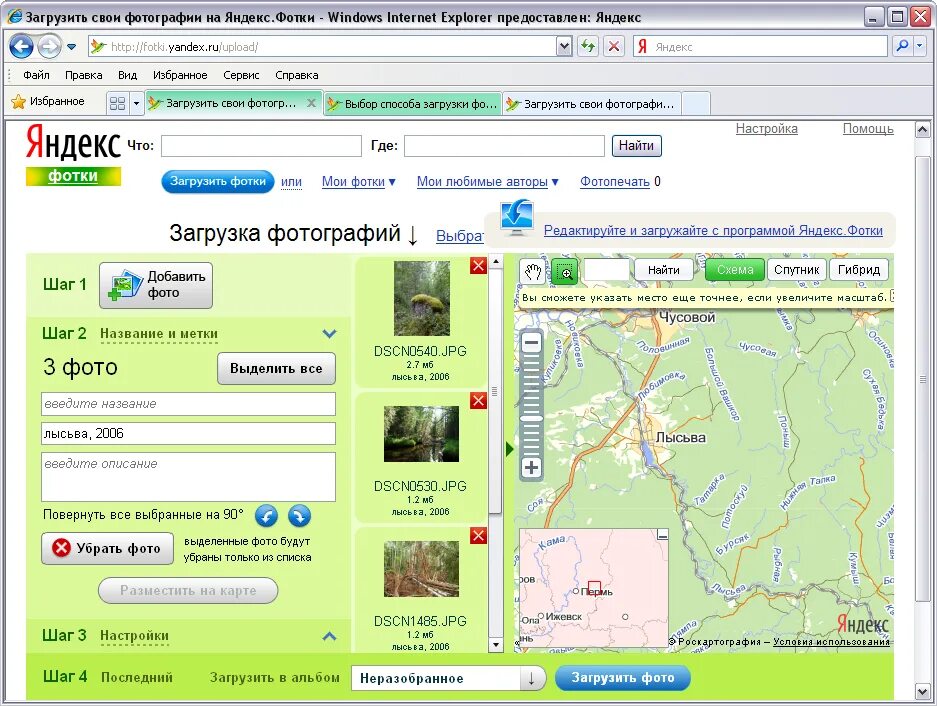Viewport: 937px width, 706px height.
Task: Click Убрать фото button
Action: pos(108,548)
